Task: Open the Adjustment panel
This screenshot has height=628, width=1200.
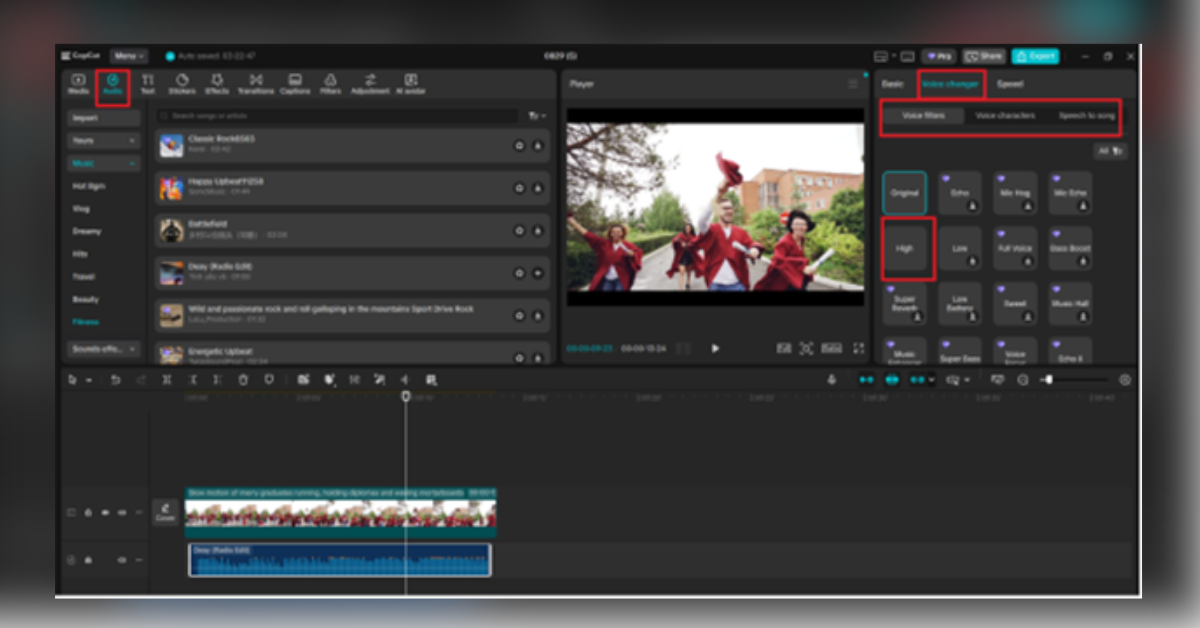Action: [x=370, y=84]
